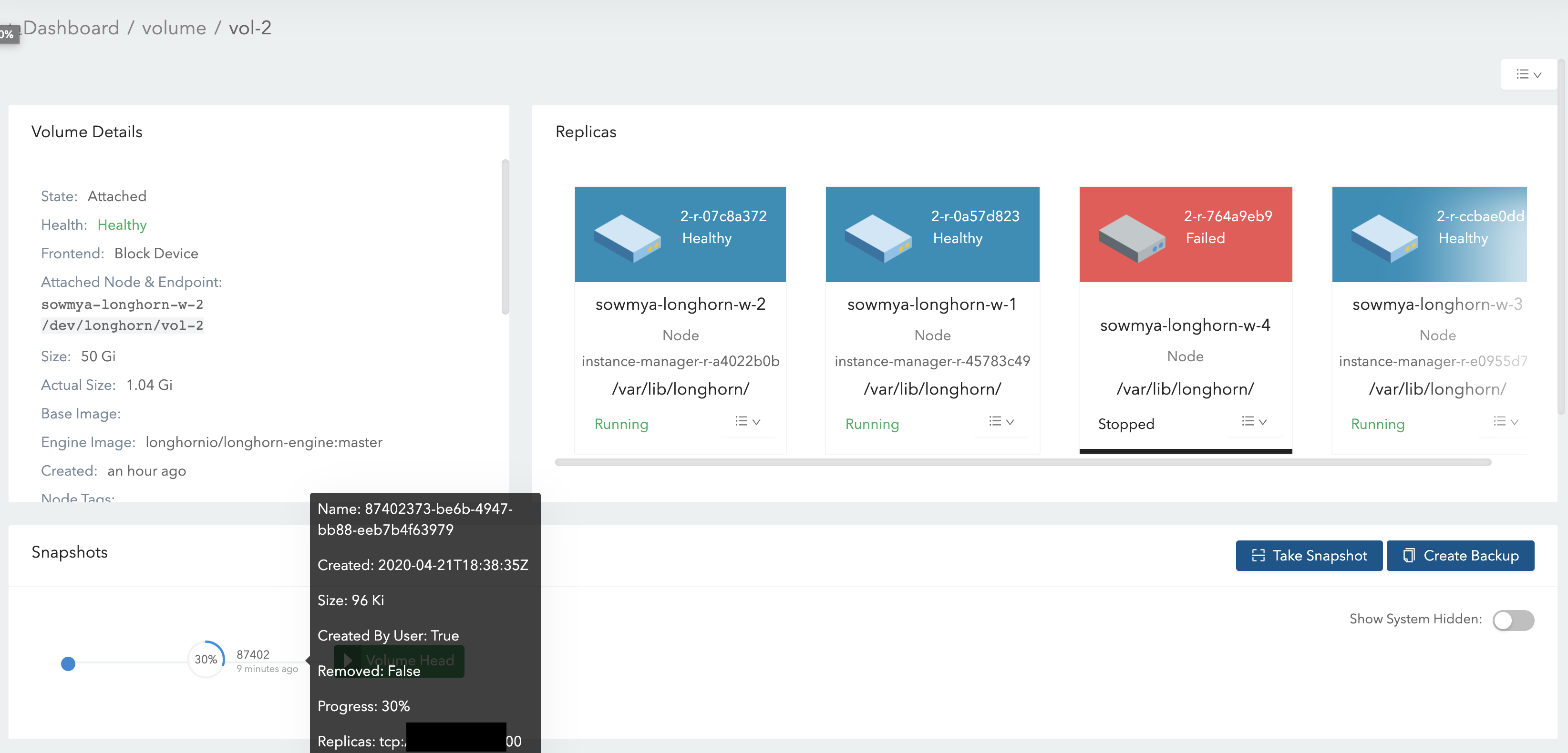
Task: Click the Replicas horizontal scrollbar
Action: coord(1022,462)
